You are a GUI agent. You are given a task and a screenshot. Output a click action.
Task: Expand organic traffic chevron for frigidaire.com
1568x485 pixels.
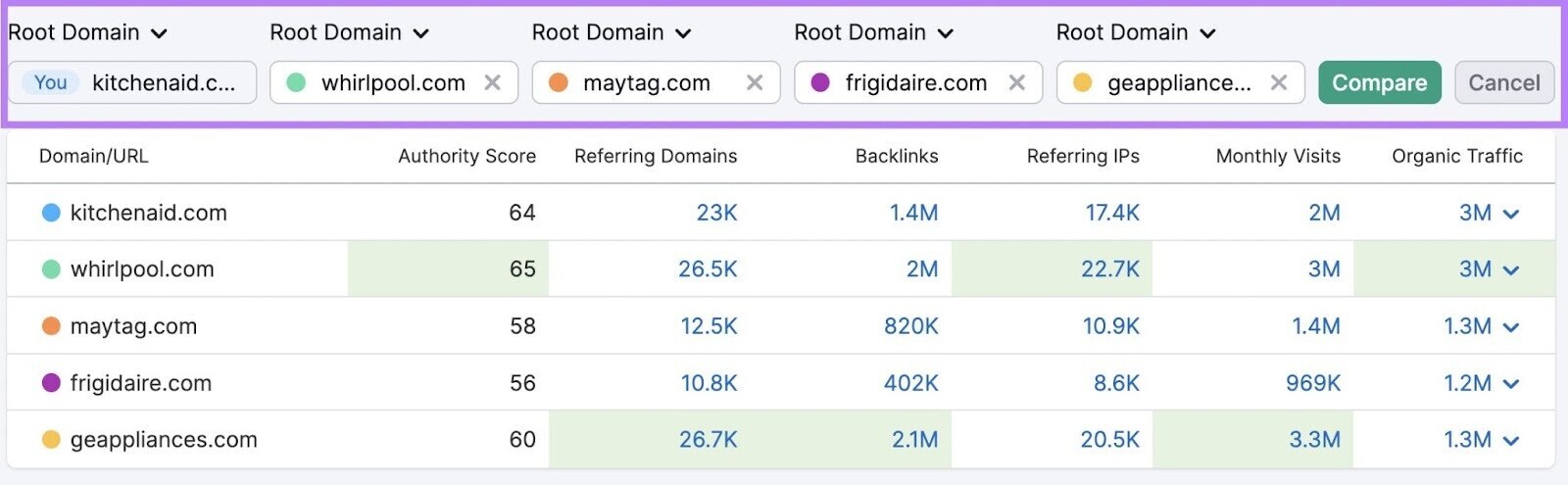click(x=1511, y=384)
